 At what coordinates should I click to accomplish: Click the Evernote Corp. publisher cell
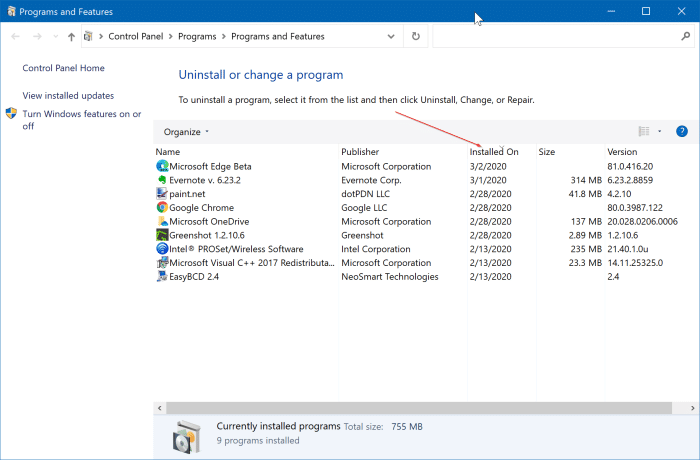point(371,180)
